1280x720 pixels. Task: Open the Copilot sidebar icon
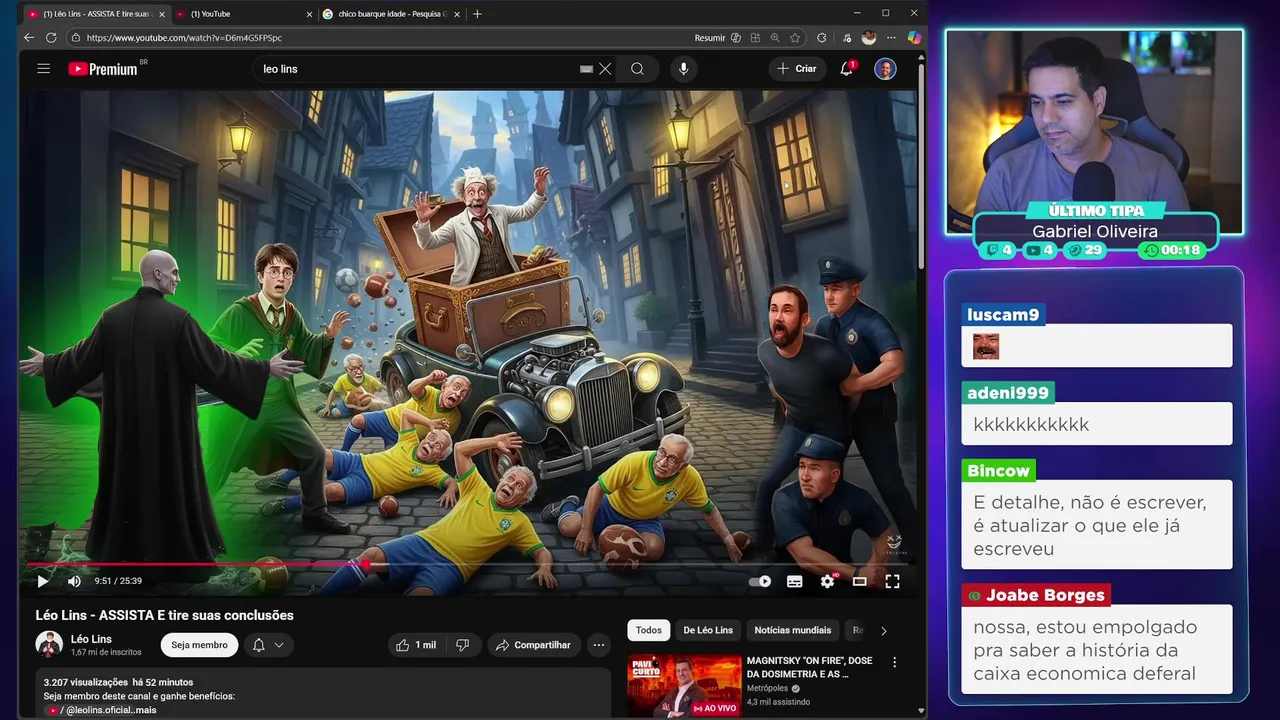coord(913,38)
